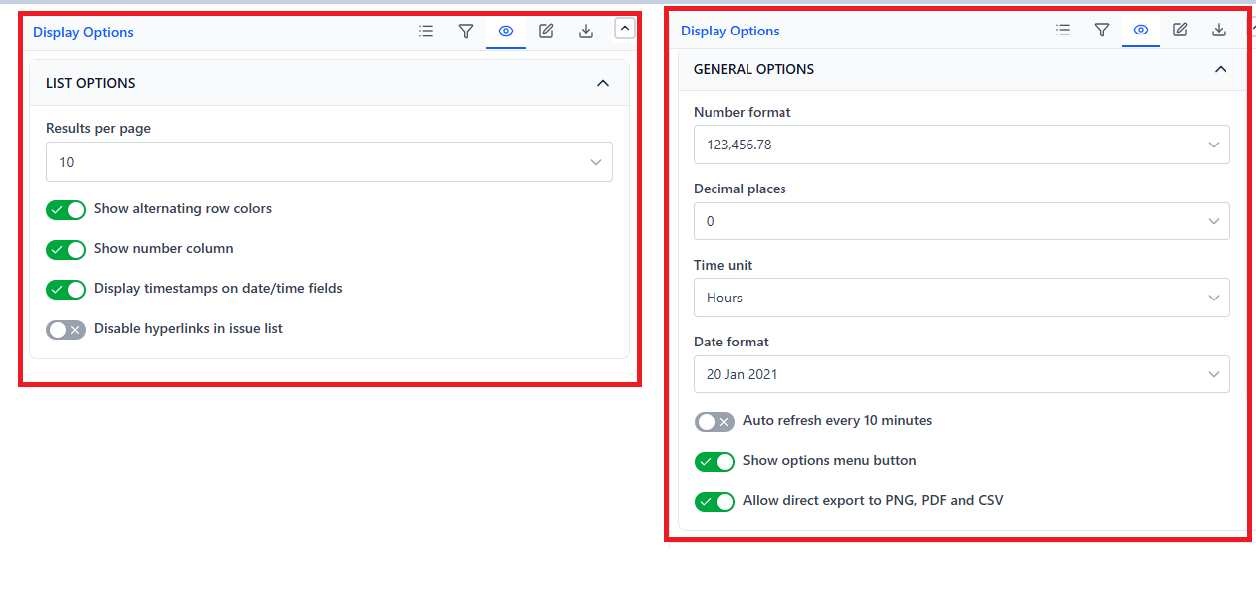This screenshot has width=1256, height=594.
Task: Enable Disable hyperlinks in issue list
Action: tap(66, 329)
